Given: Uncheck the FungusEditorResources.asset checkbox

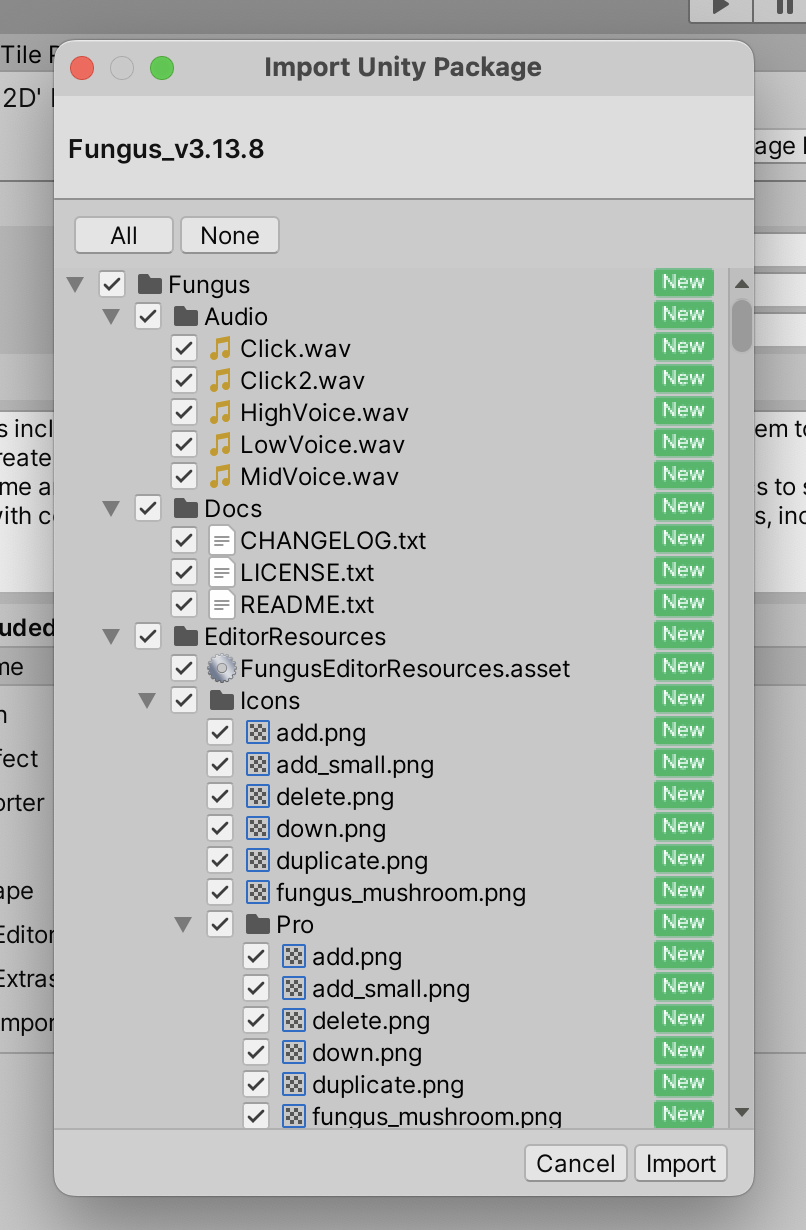Looking at the screenshot, I should tap(184, 669).
